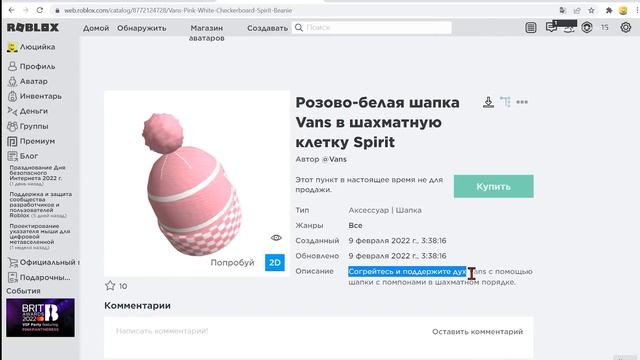Open the notification stream list icon

pyautogui.click(x=531, y=27)
